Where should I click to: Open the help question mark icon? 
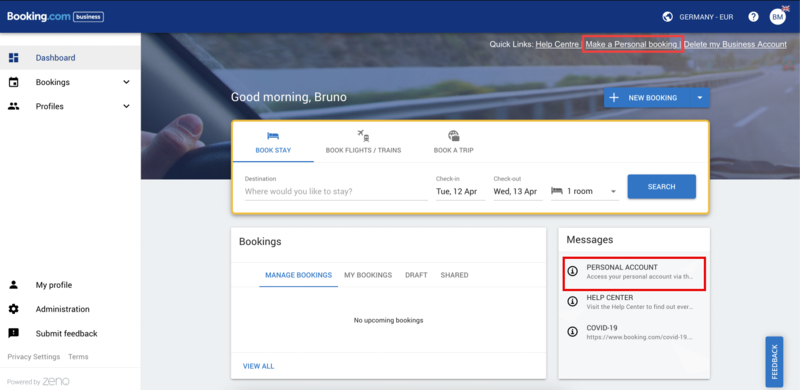pos(753,17)
